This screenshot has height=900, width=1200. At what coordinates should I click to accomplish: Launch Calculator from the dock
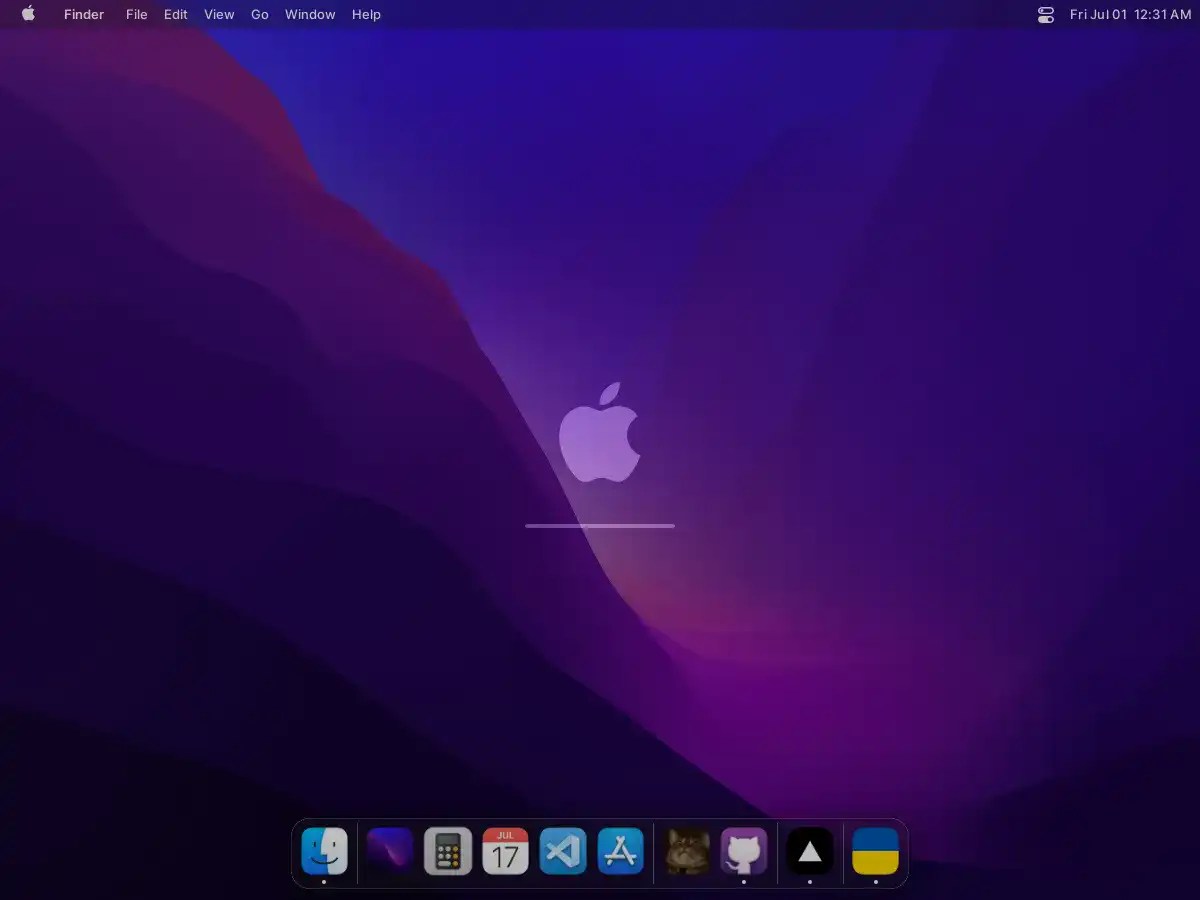[448, 852]
